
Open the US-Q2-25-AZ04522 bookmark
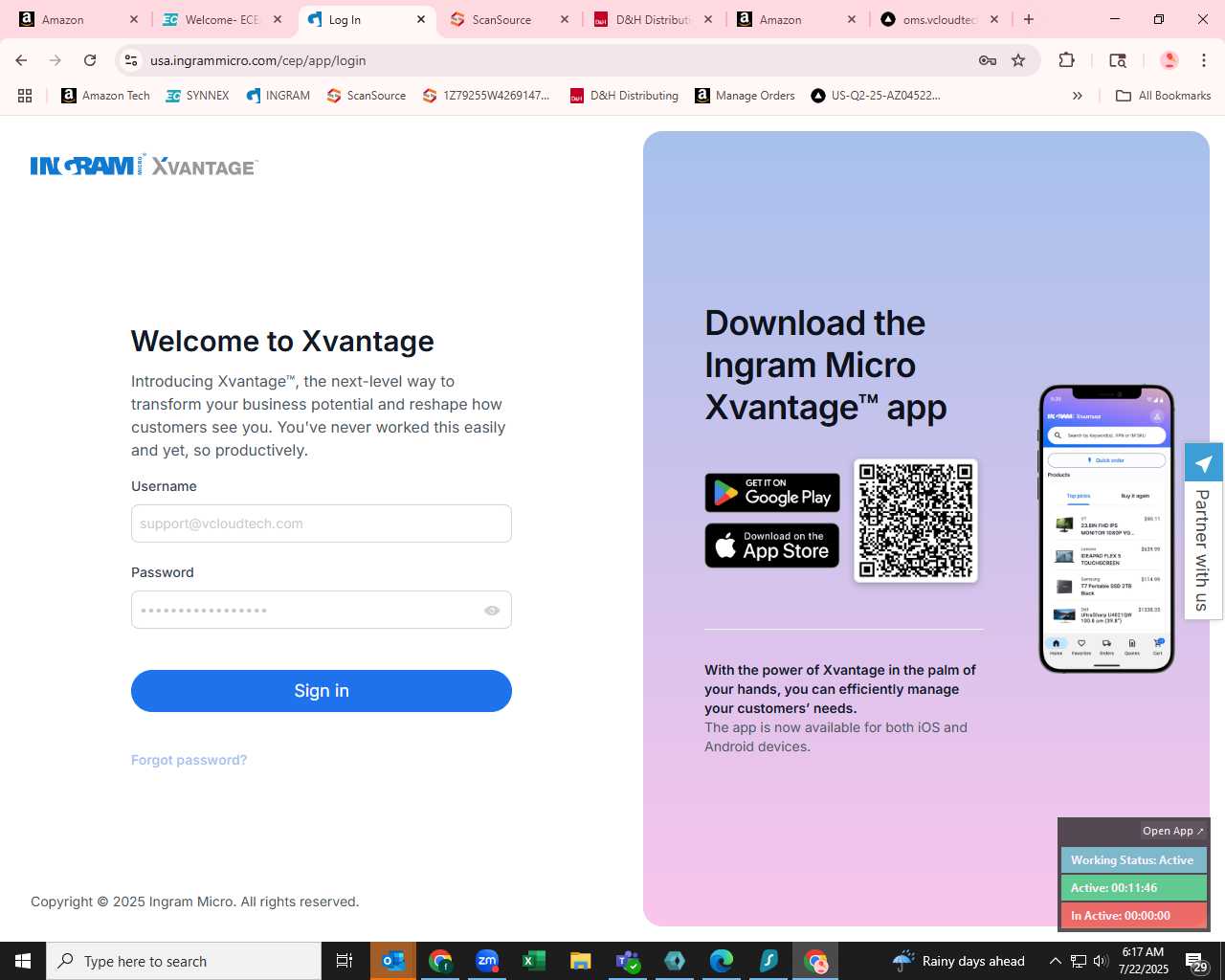tap(876, 96)
